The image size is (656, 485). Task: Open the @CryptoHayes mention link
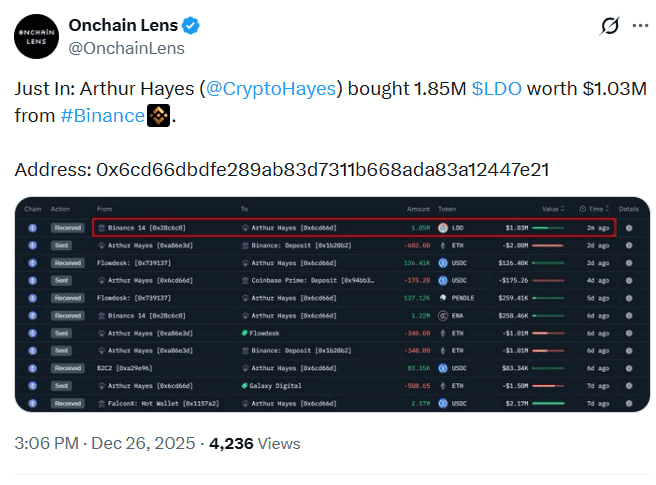tap(270, 89)
